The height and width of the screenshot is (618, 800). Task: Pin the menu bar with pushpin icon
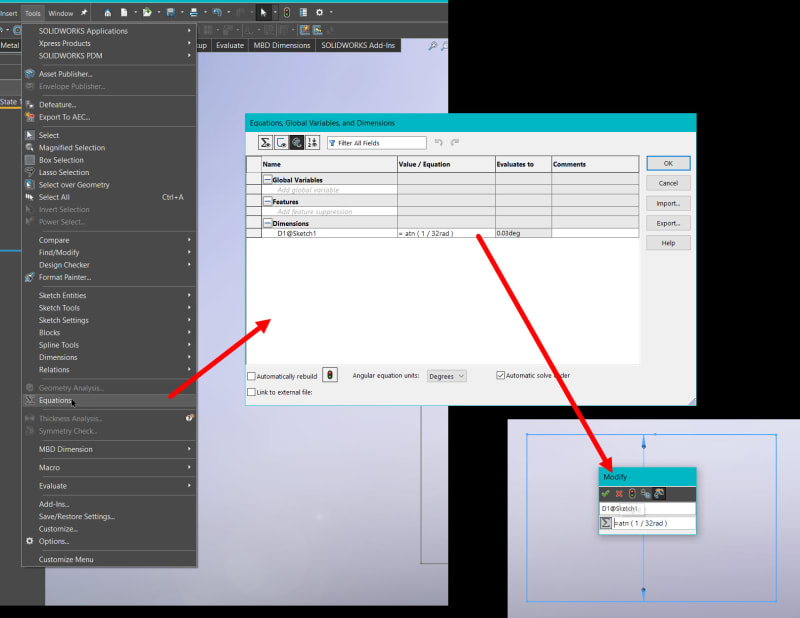[84, 13]
